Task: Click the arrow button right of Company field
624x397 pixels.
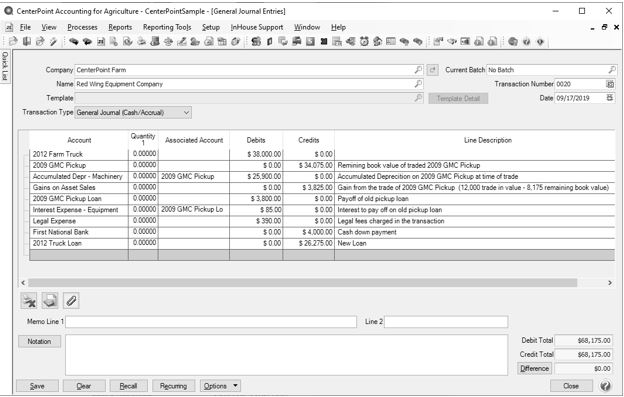Action: (x=433, y=70)
